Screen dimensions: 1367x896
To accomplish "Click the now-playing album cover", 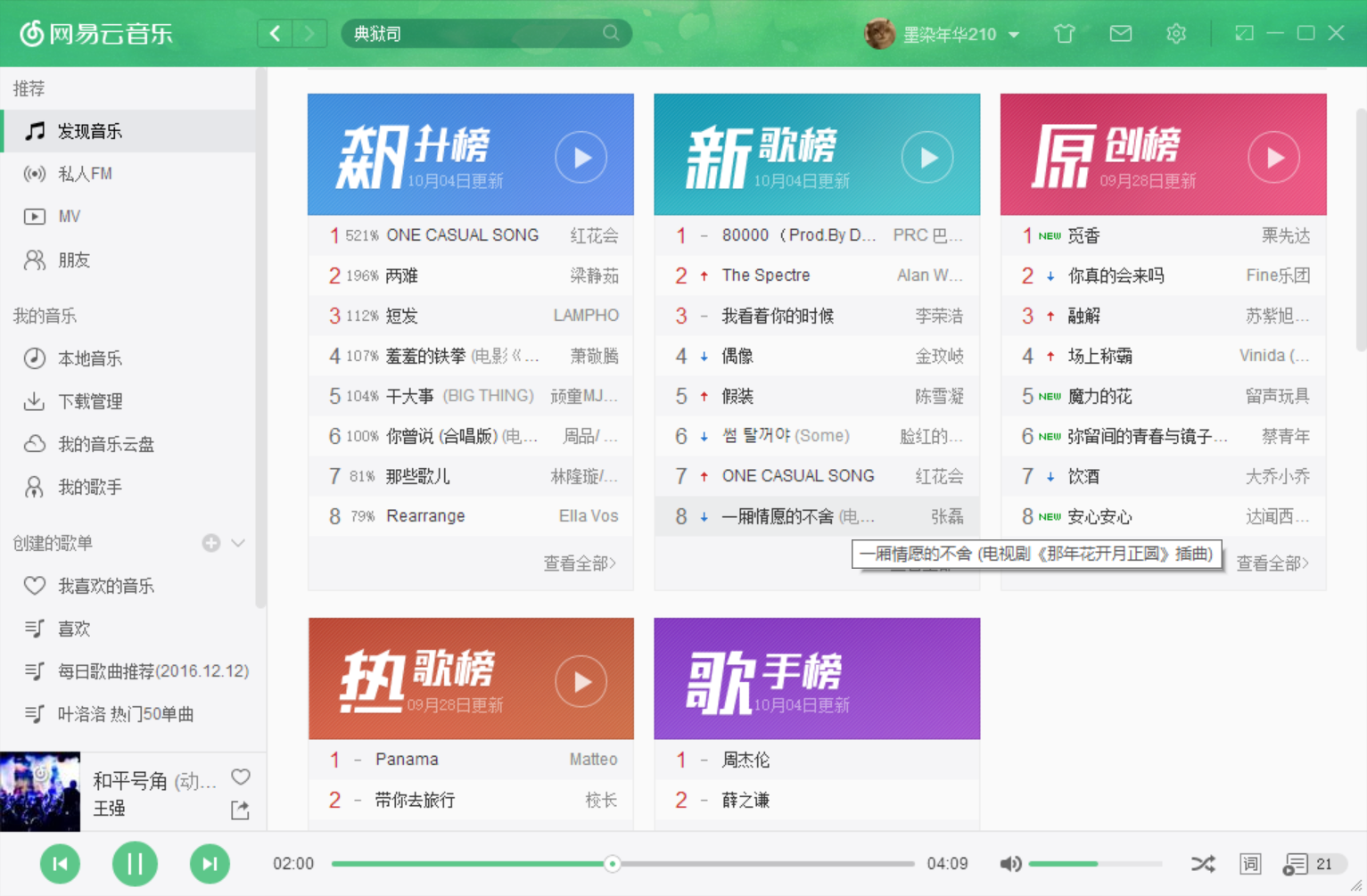I will (40, 792).
